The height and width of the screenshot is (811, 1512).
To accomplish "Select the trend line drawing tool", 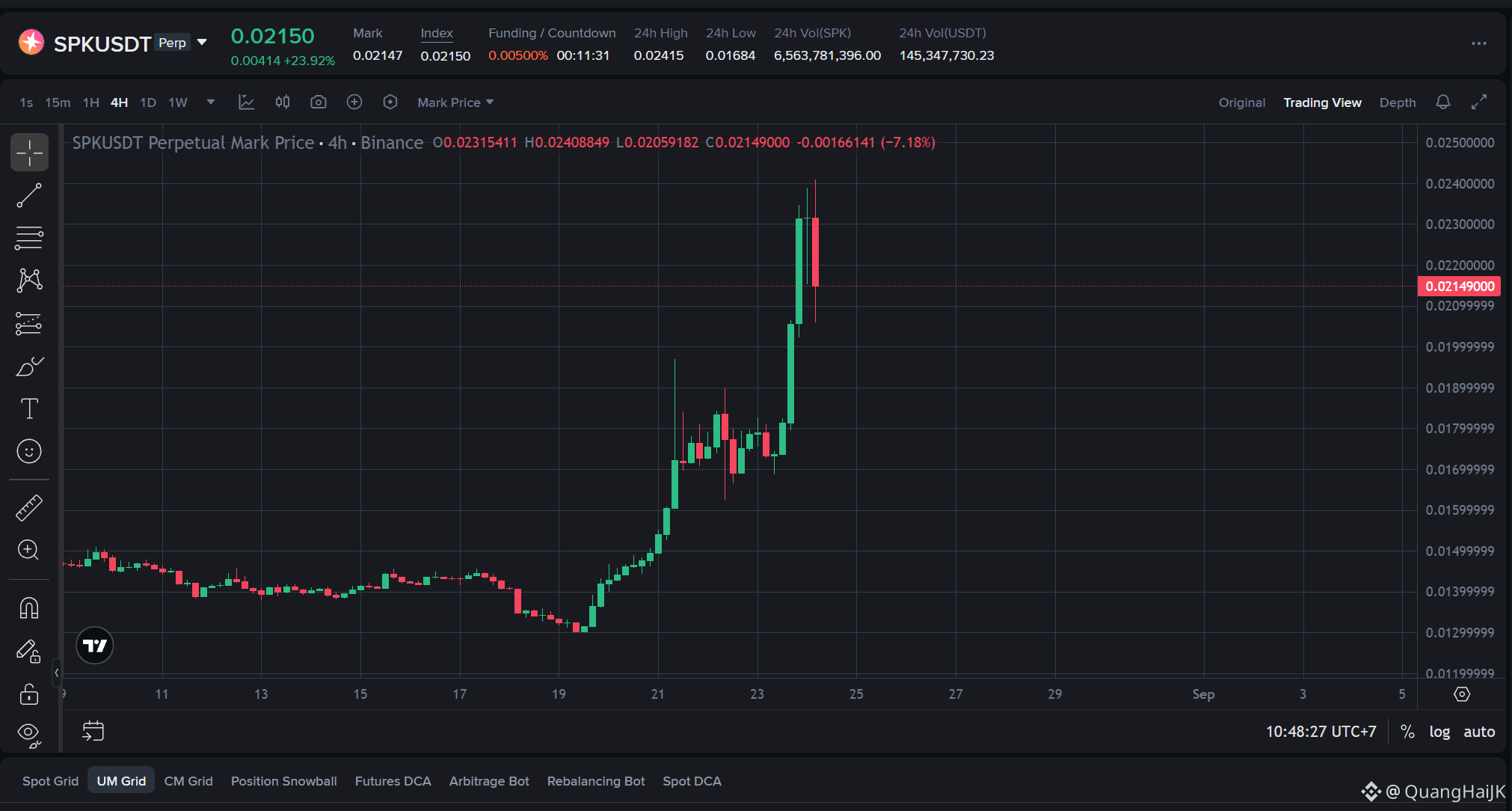I will pyautogui.click(x=29, y=195).
